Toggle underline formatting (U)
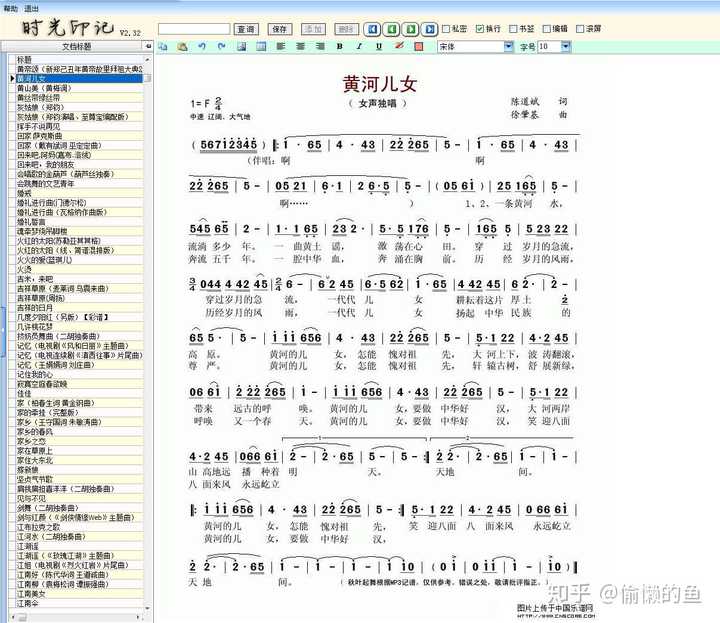 [379, 46]
